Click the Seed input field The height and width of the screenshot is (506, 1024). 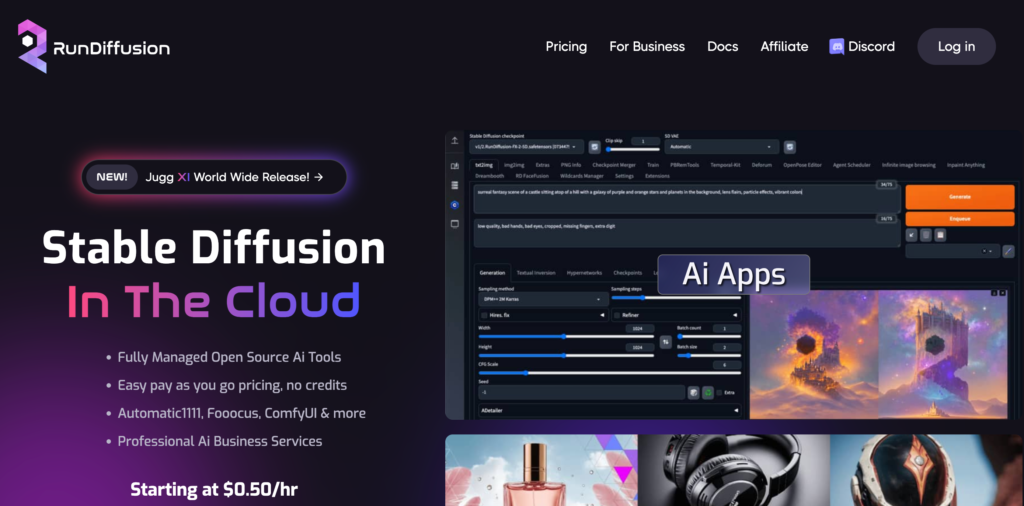pos(581,392)
